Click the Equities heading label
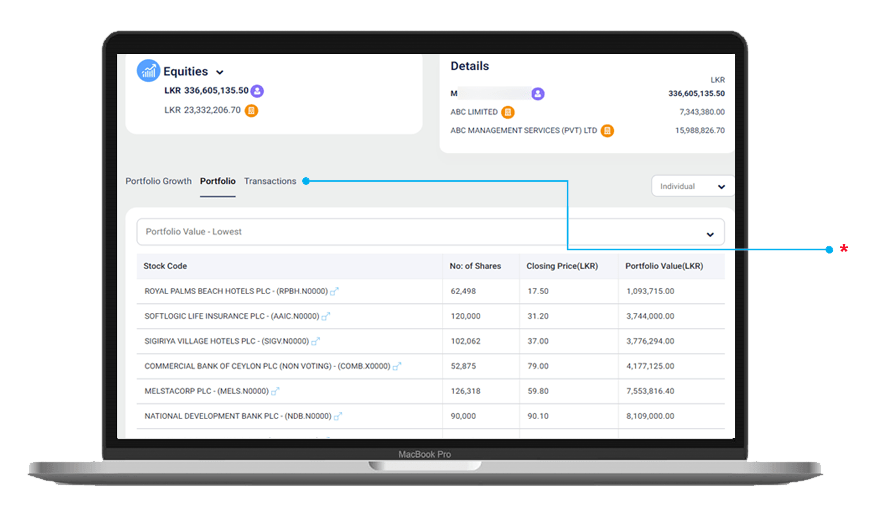Image resolution: width=880 pixels, height=515 pixels. (x=185, y=72)
